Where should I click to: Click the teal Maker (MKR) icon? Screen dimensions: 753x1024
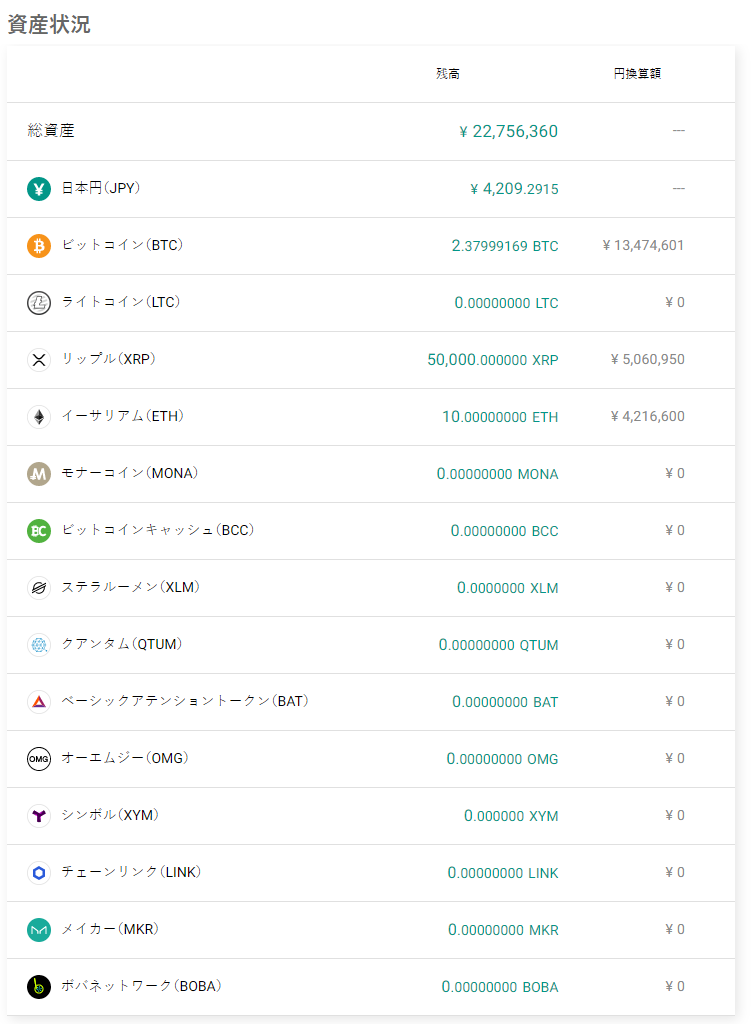pyautogui.click(x=39, y=930)
